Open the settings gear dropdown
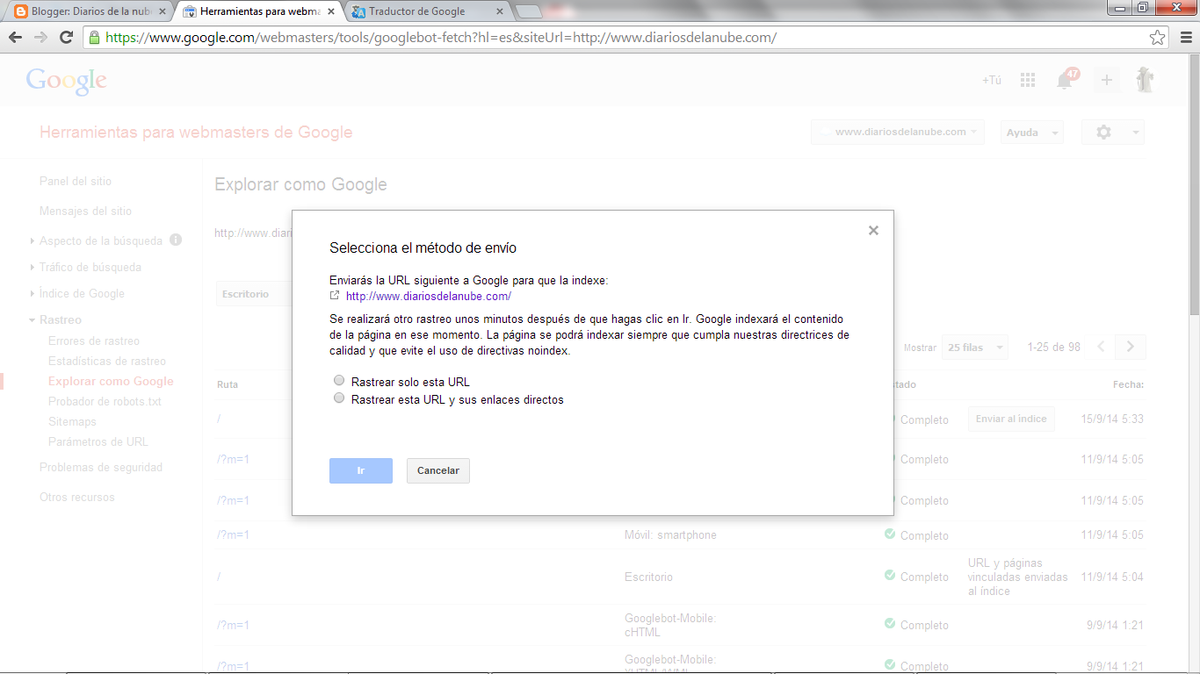The height and width of the screenshot is (674, 1200). (x=1113, y=132)
